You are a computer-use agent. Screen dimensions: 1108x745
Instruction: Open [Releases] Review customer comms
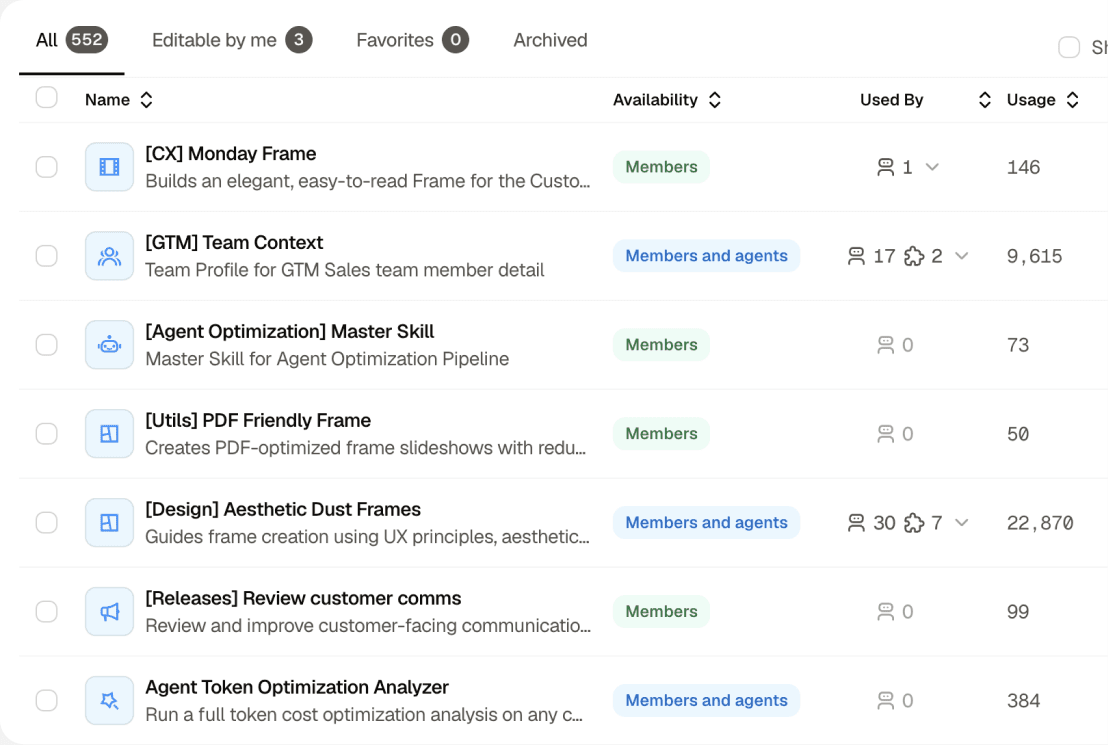tap(303, 599)
